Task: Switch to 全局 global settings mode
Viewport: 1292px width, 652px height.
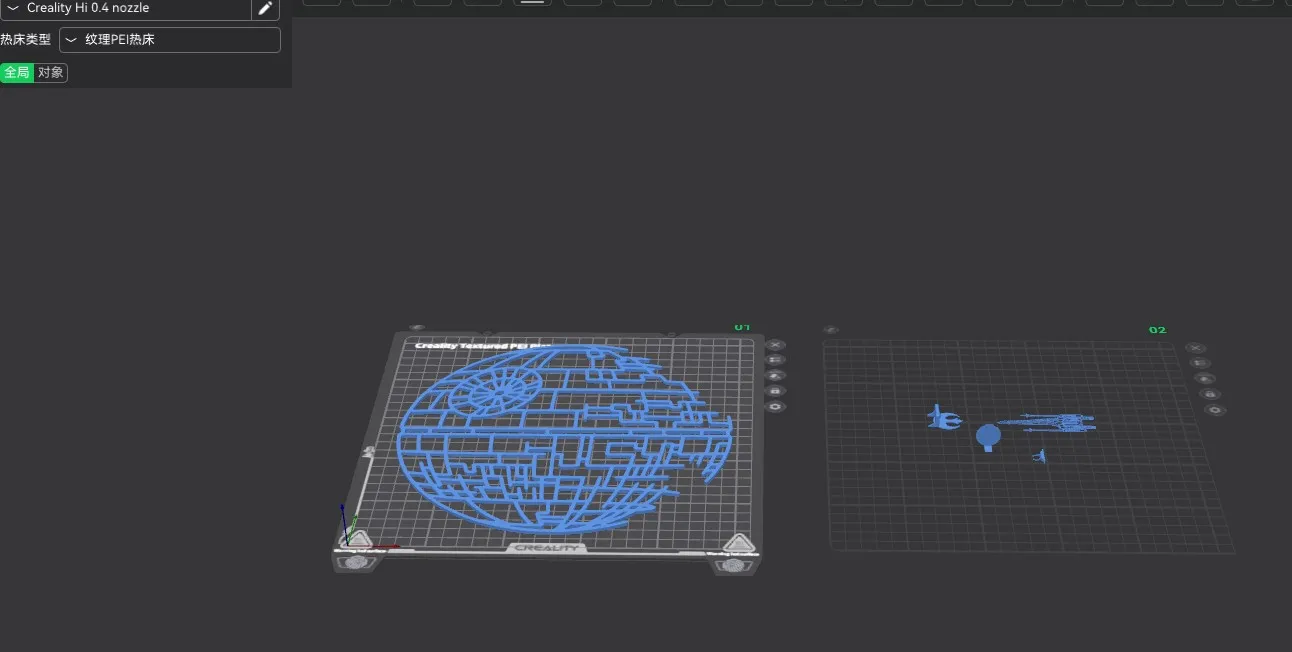Action: (17, 73)
